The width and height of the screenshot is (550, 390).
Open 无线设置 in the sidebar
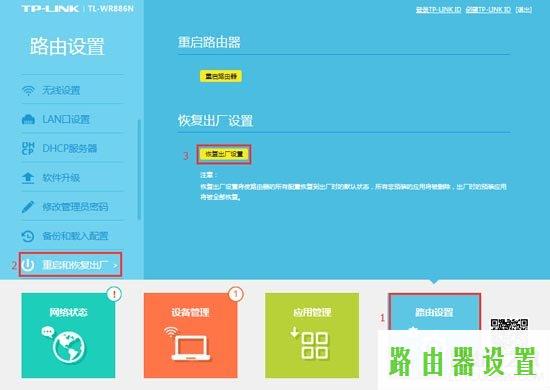[x=72, y=90]
